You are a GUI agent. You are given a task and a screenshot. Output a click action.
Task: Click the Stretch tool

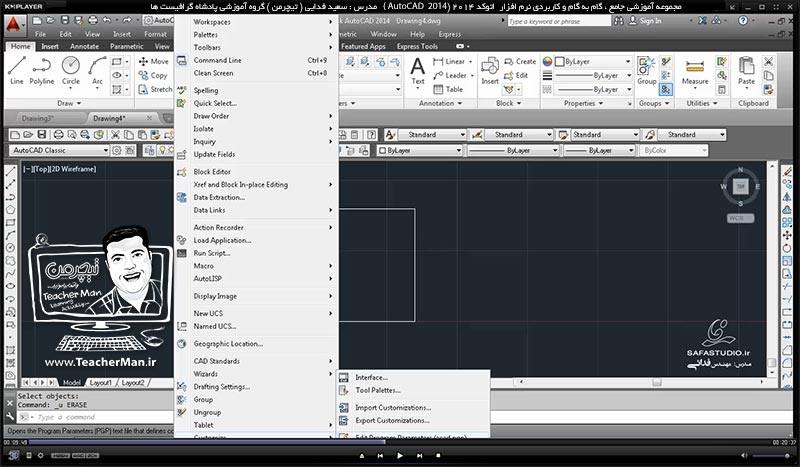[x=155, y=89]
